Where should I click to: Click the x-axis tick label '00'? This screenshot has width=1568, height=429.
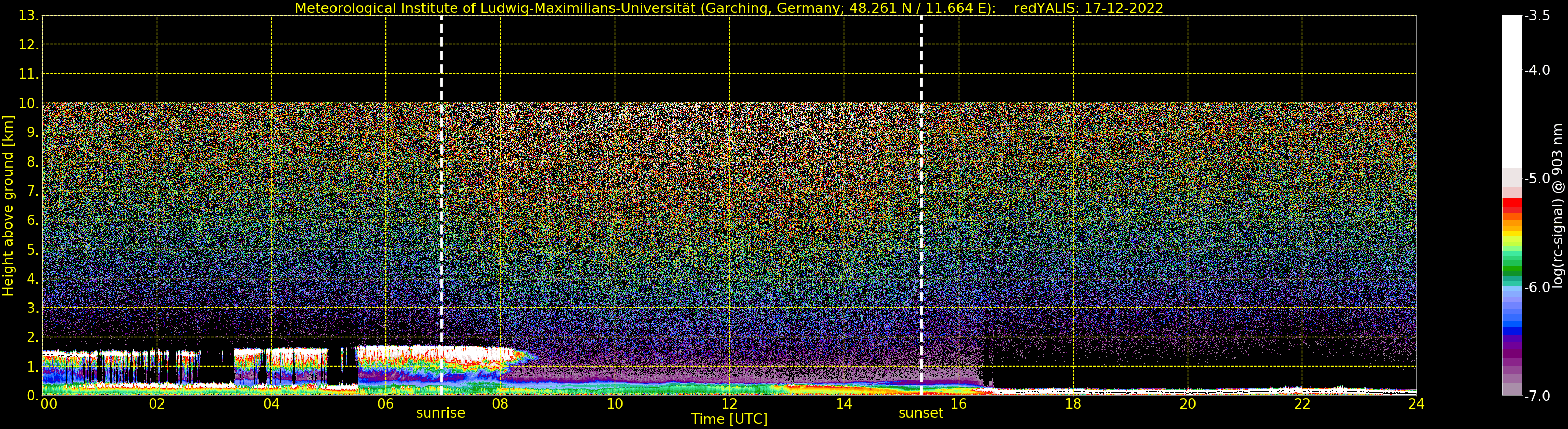coord(48,404)
